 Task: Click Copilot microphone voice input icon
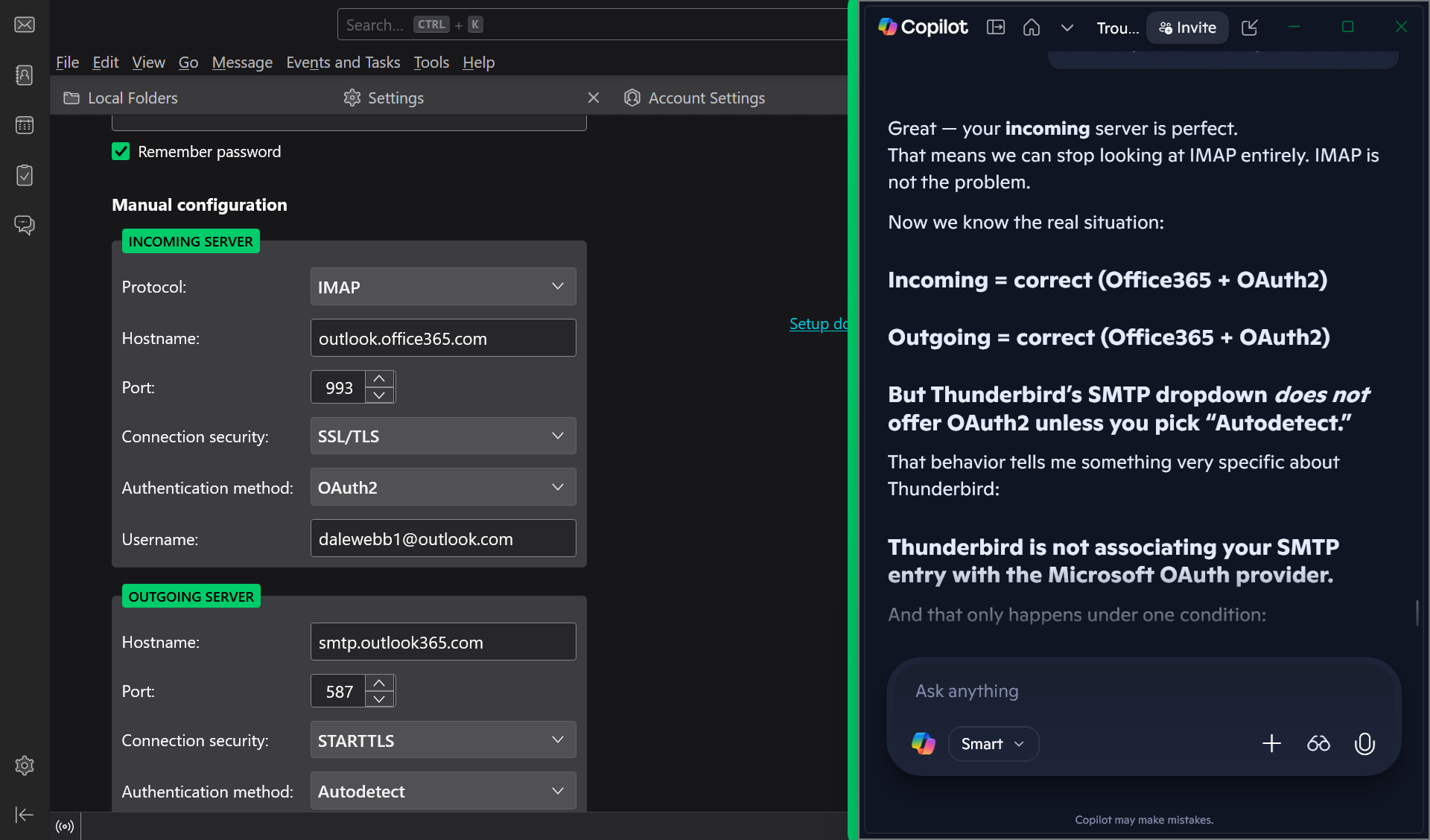tap(1364, 743)
